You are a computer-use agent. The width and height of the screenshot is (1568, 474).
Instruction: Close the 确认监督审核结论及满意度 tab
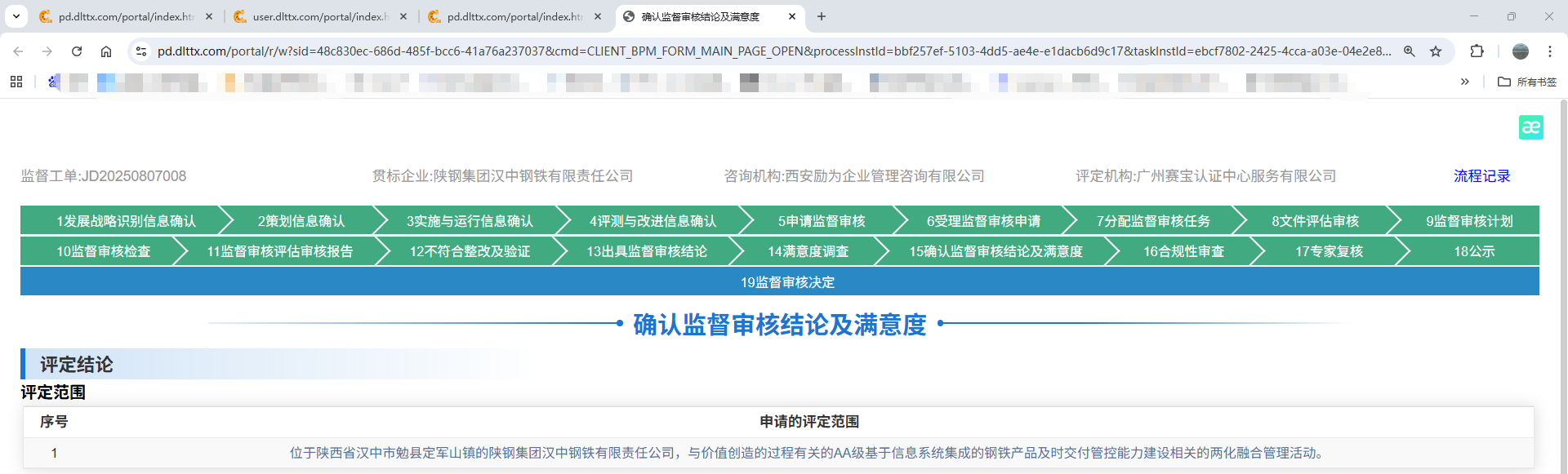[792, 16]
